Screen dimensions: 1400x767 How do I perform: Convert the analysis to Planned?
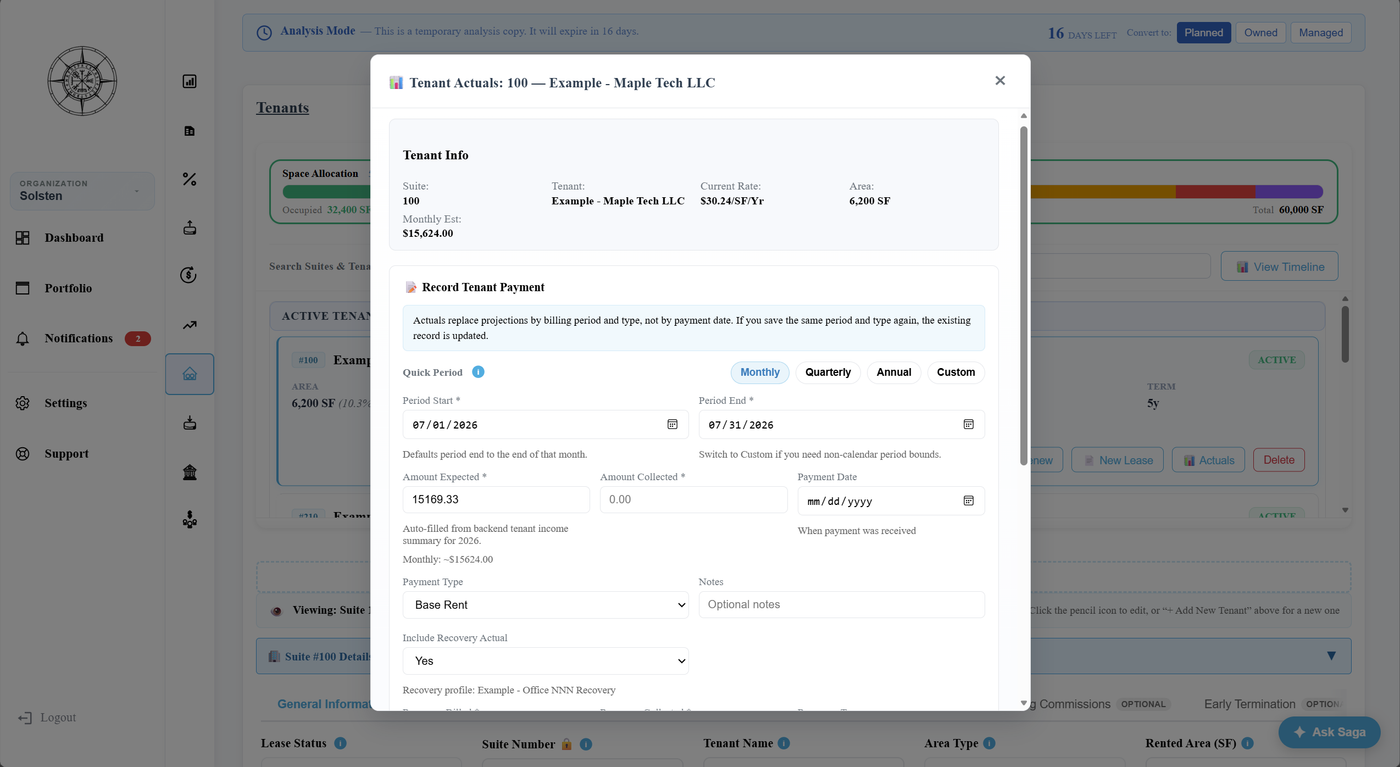(x=1204, y=33)
